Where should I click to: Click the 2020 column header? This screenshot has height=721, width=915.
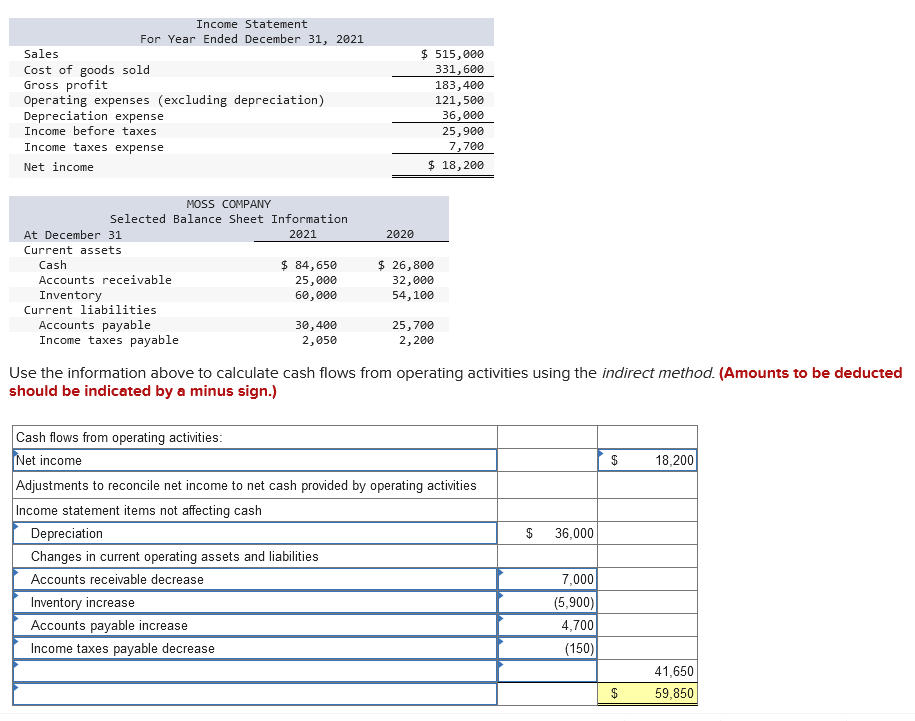point(400,234)
